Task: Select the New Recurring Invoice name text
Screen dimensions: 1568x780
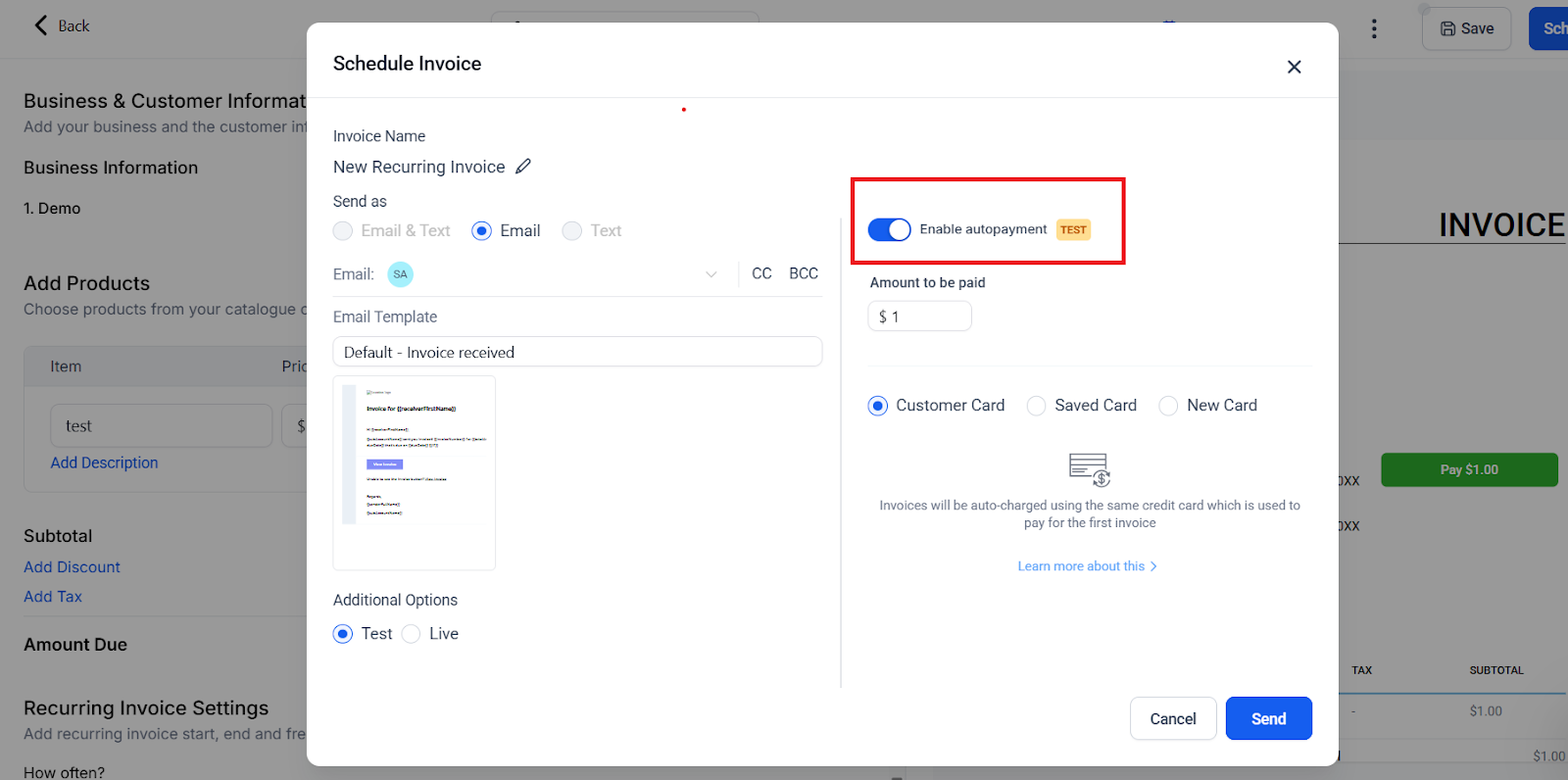Action: pos(418,167)
